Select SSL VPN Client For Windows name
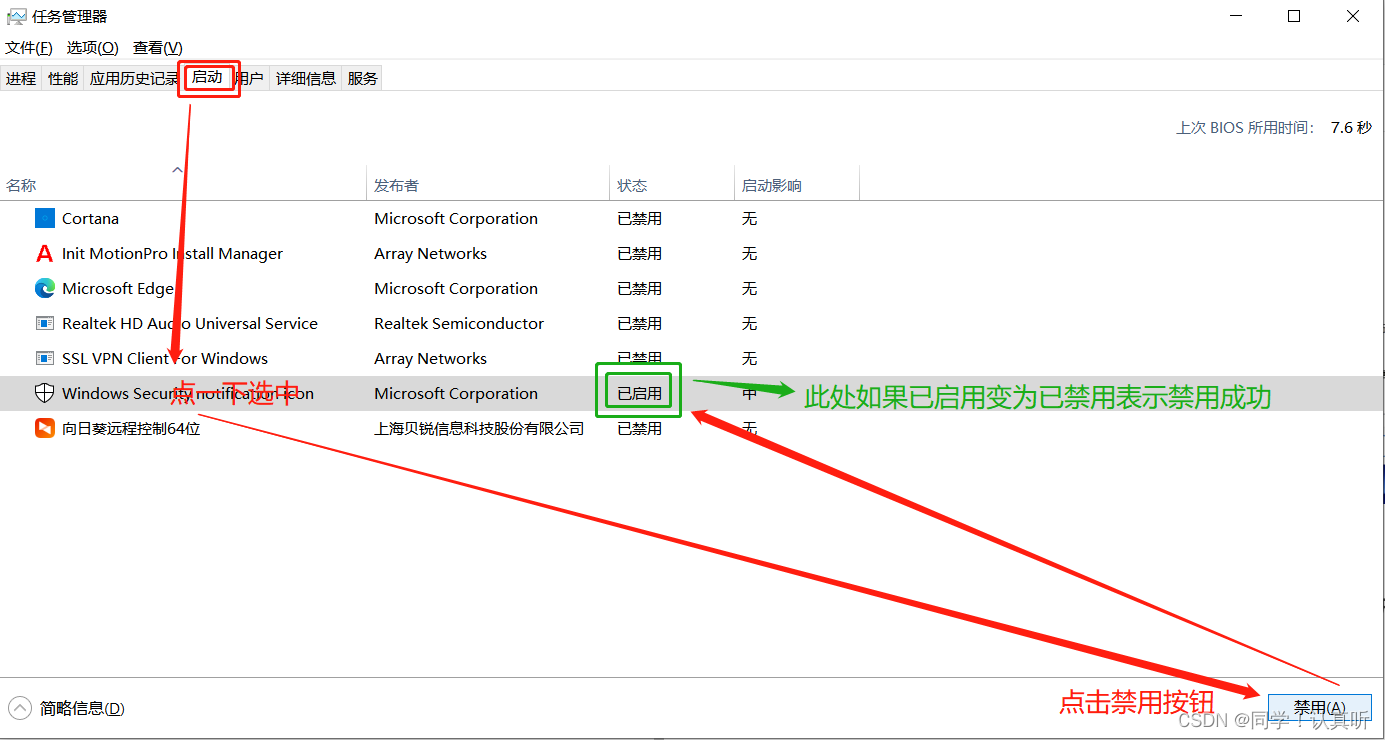 pos(165,358)
